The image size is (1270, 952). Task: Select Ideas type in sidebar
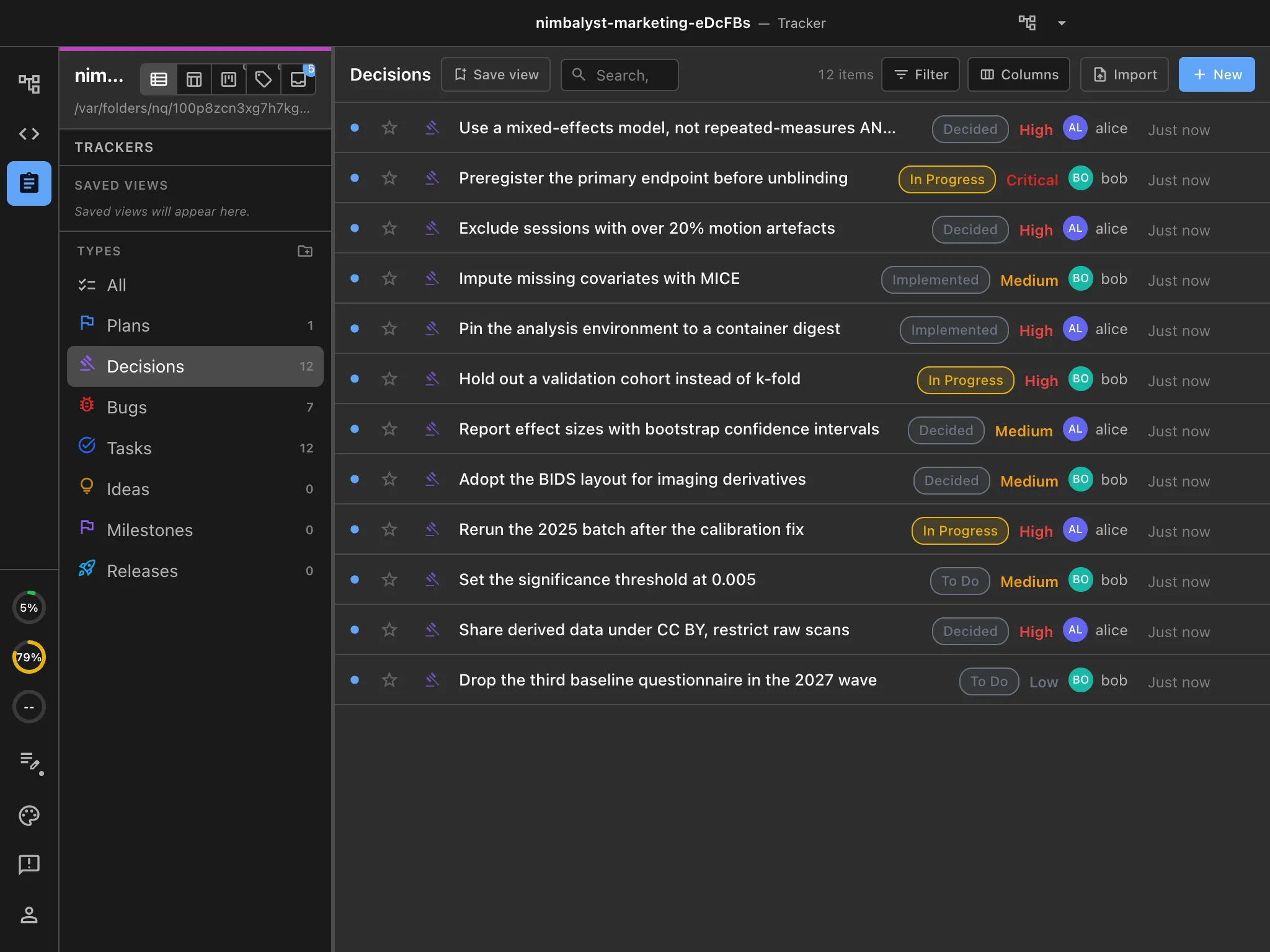point(195,489)
